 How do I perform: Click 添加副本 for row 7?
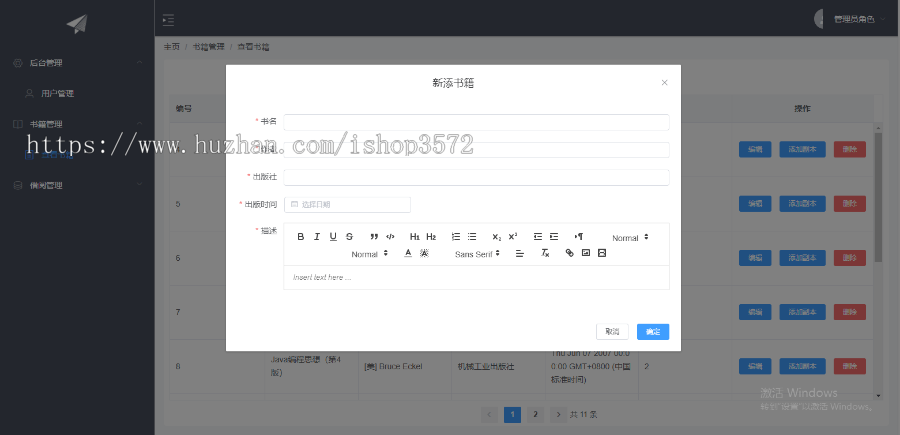(x=802, y=312)
